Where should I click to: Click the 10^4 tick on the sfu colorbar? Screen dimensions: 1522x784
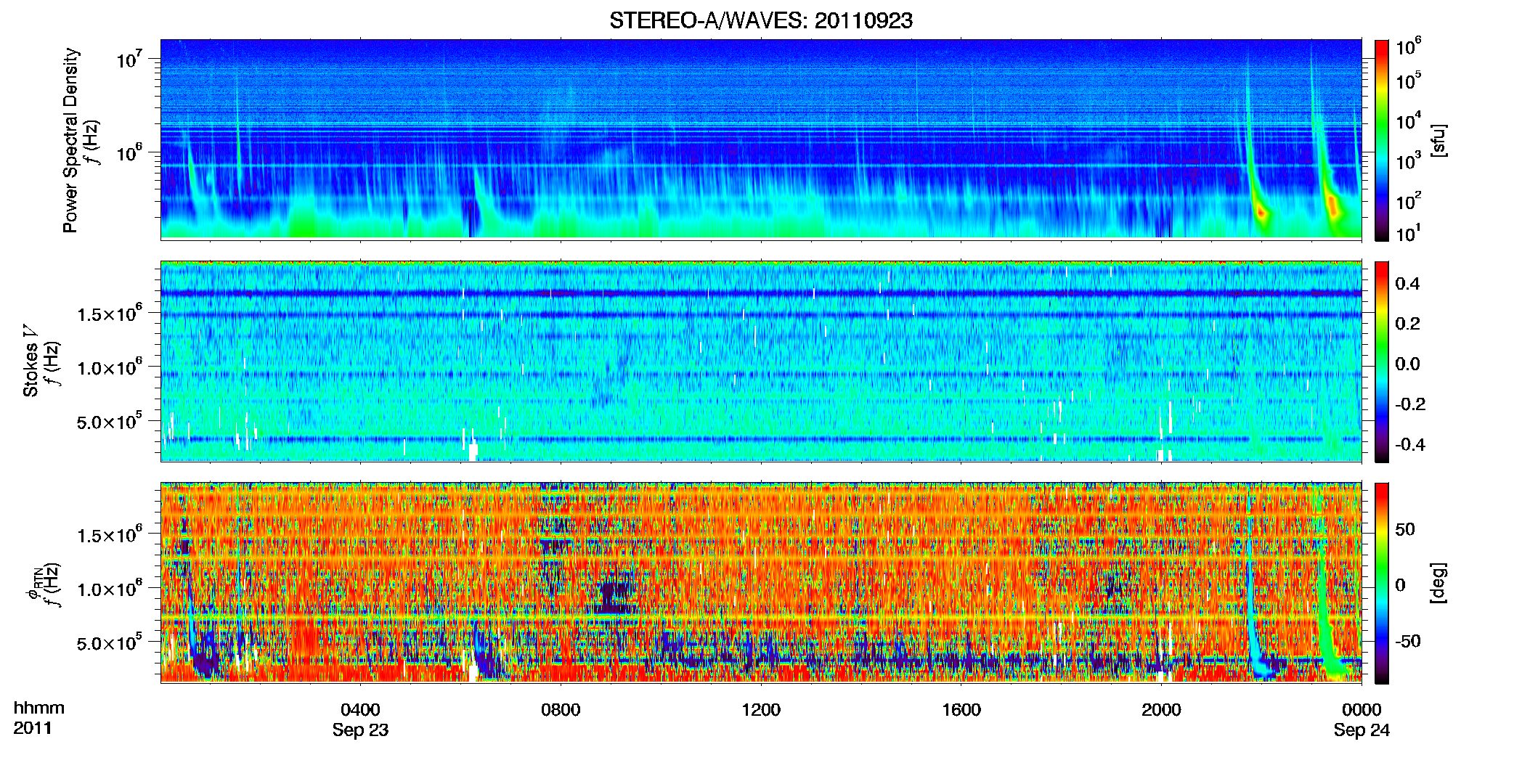pyautogui.click(x=1409, y=120)
